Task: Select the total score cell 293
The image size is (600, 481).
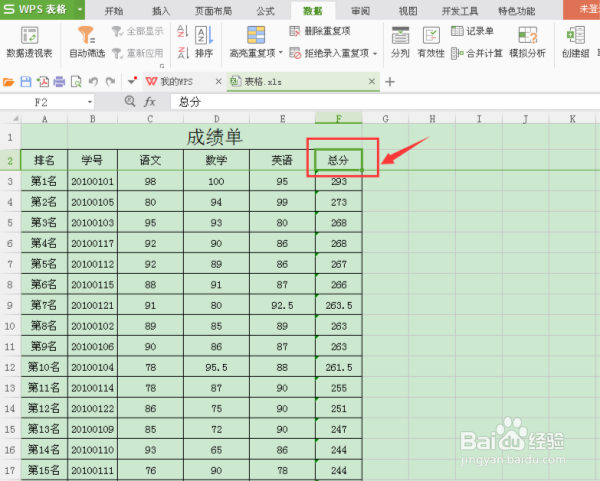Action: coord(339,181)
